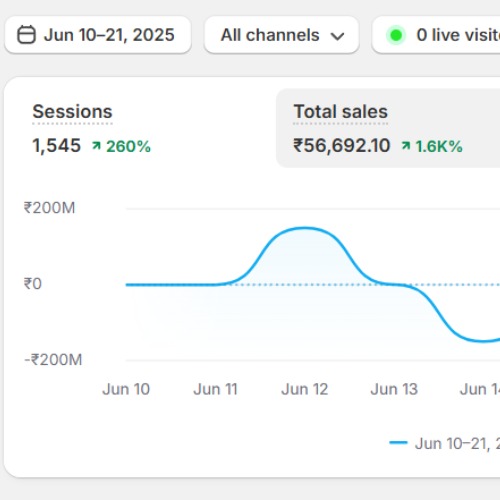Click the 1,545 sessions value
Viewport: 500px width, 500px height.
pos(56,146)
